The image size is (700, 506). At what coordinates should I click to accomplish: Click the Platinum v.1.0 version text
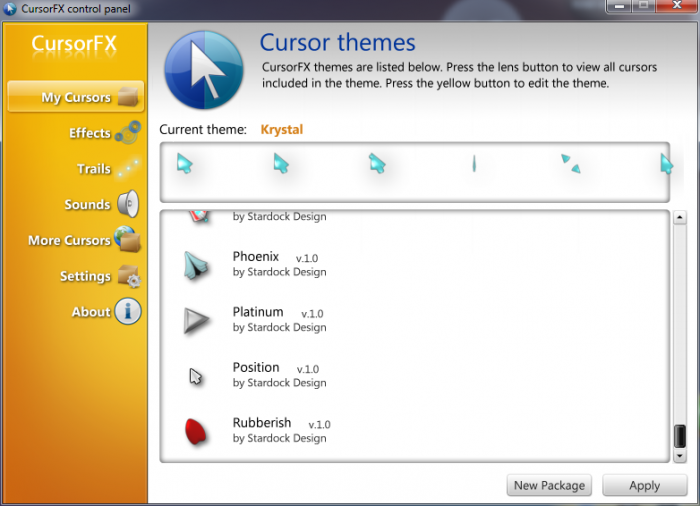tap(312, 314)
